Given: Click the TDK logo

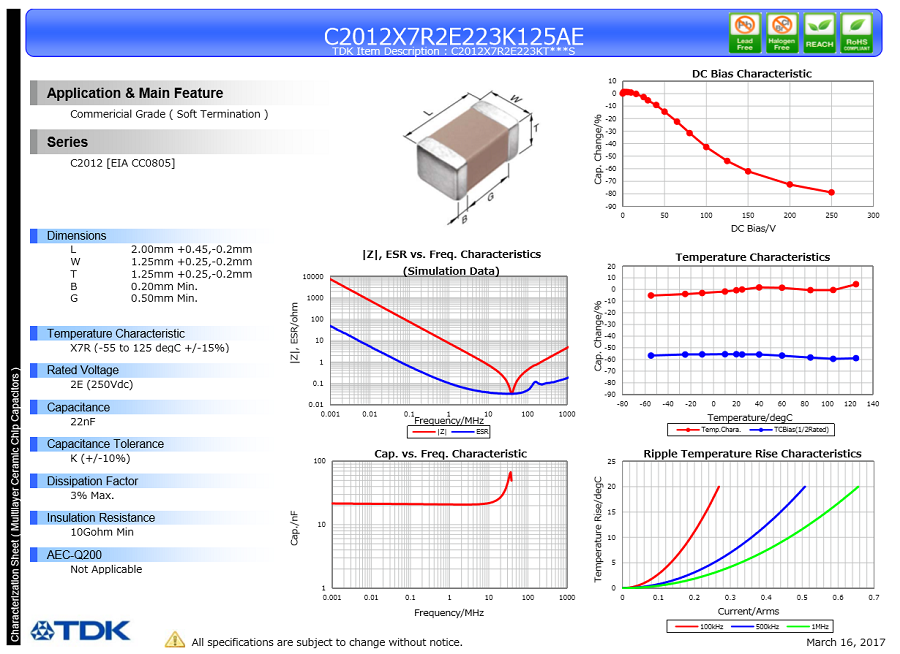Looking at the screenshot, I should pos(80,630).
